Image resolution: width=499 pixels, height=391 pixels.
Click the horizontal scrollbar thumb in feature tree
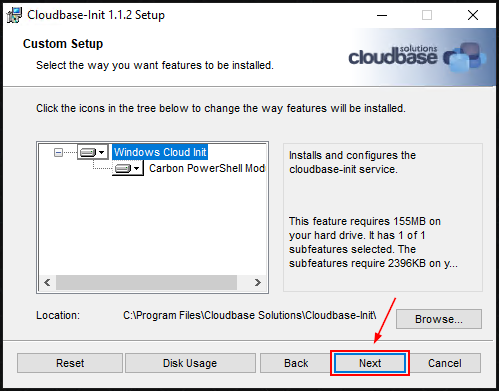146,283
